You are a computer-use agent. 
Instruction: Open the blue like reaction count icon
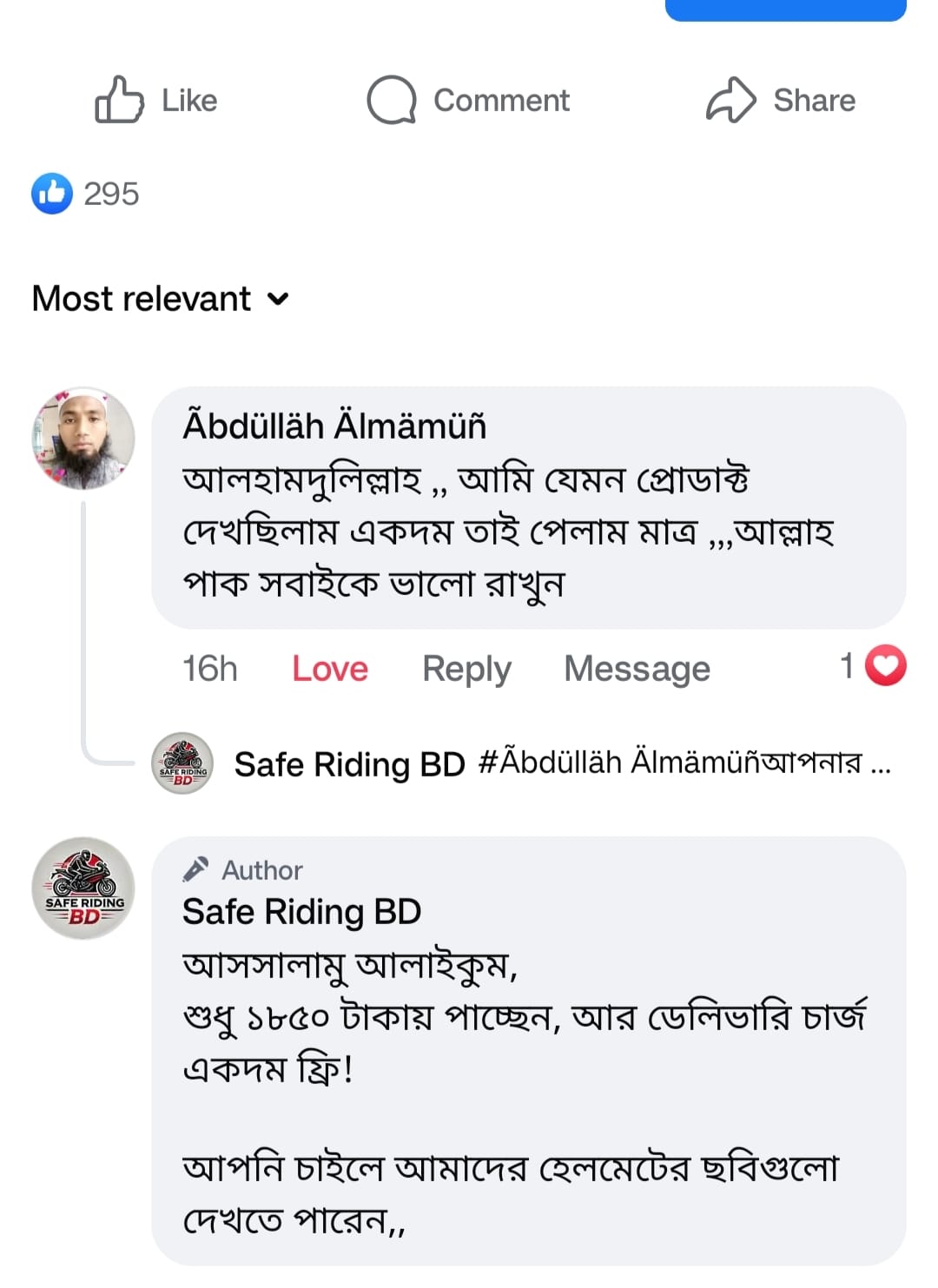[x=52, y=193]
